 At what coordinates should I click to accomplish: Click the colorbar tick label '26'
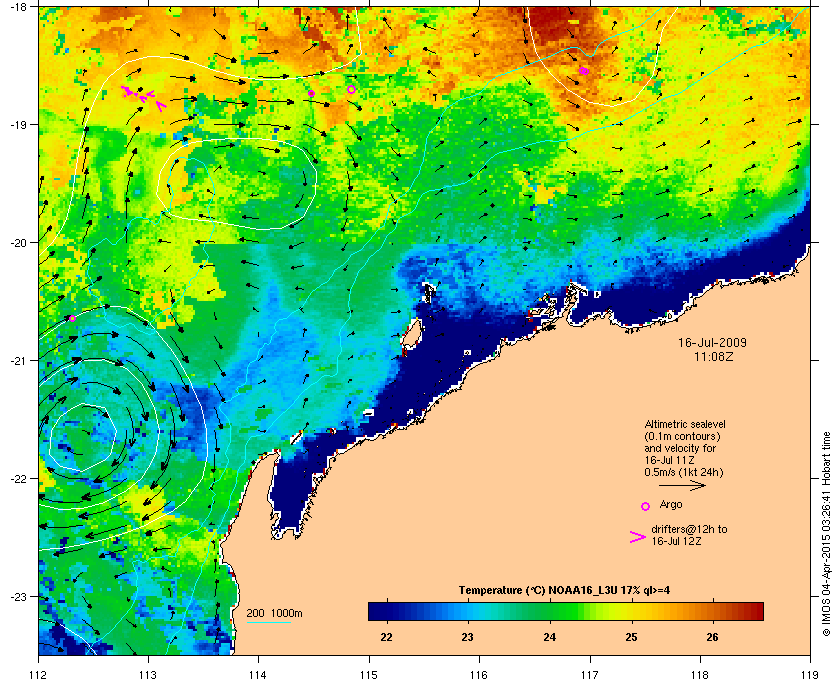coord(712,637)
